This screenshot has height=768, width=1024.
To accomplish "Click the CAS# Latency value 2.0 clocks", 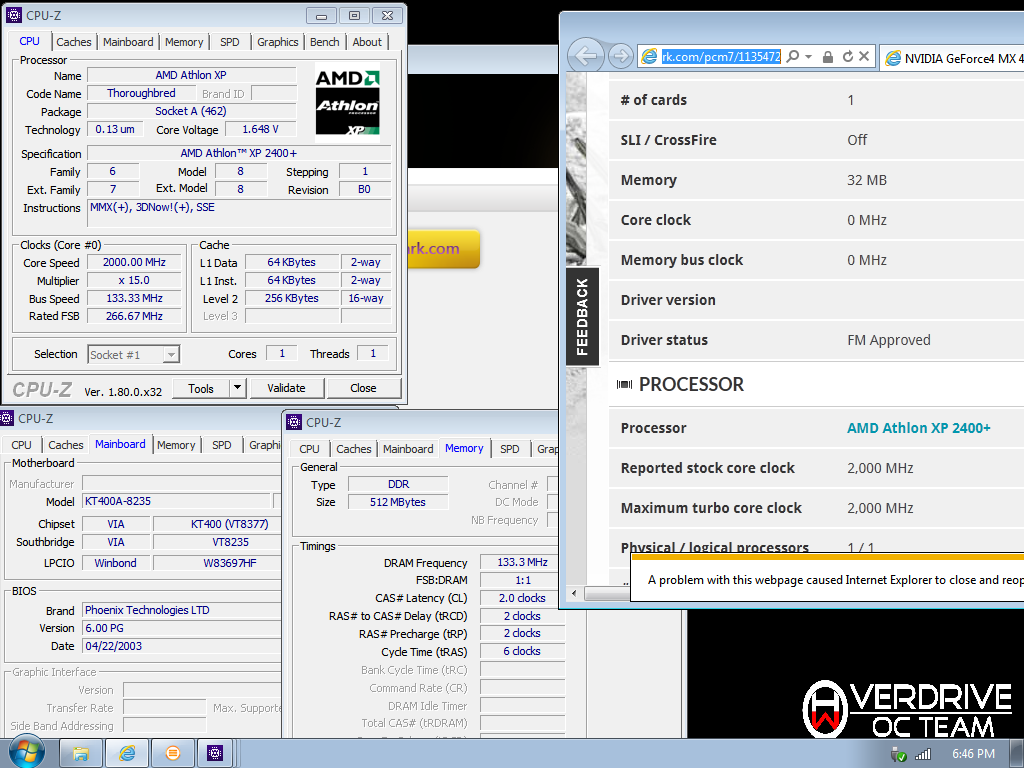I will click(522, 598).
